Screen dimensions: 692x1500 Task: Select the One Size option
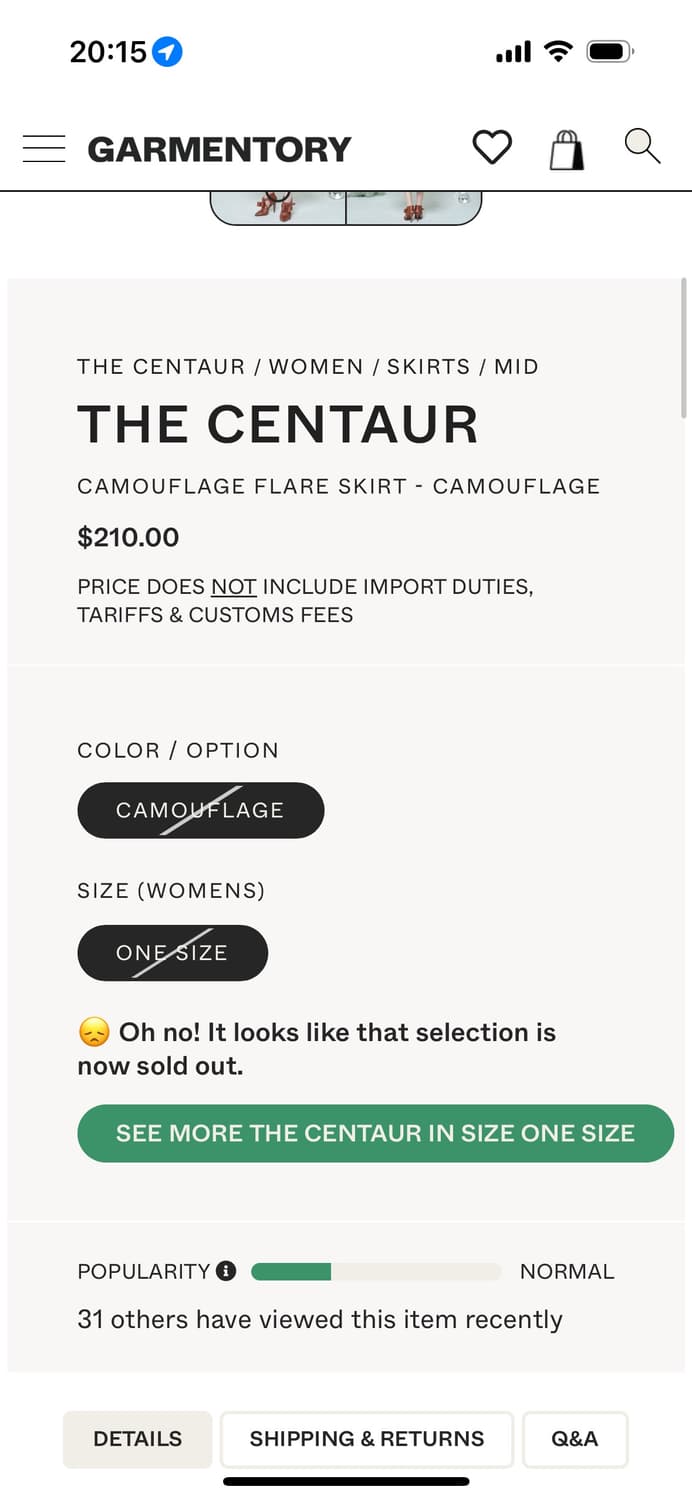pos(172,953)
